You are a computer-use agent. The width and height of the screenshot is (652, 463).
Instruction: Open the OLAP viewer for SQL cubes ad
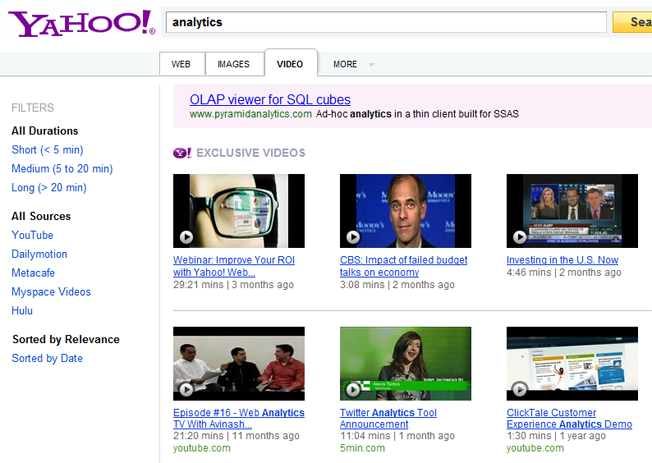[x=270, y=99]
